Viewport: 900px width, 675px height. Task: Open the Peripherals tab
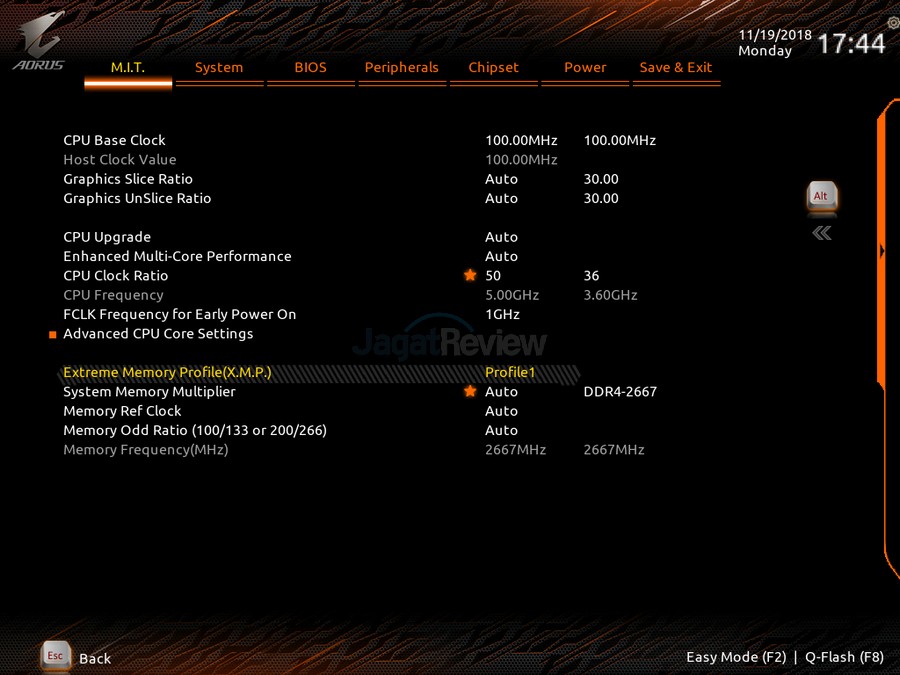click(402, 67)
